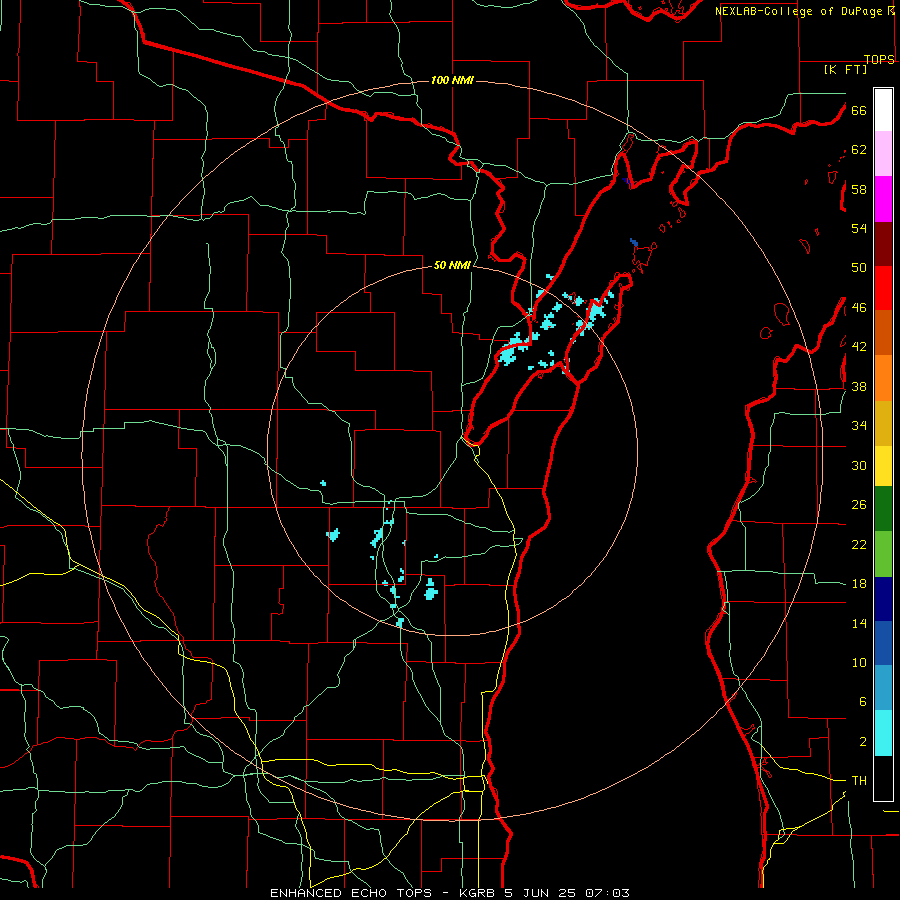Click the '50 NMI' range ring label
The image size is (900, 900).
click(x=452, y=265)
